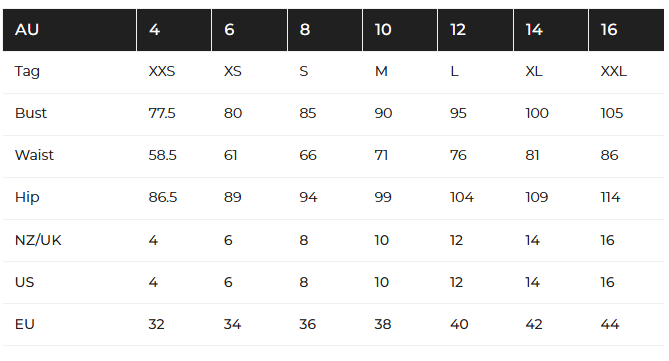
Task: Click the NZ/UK row label
Action: tap(70, 240)
